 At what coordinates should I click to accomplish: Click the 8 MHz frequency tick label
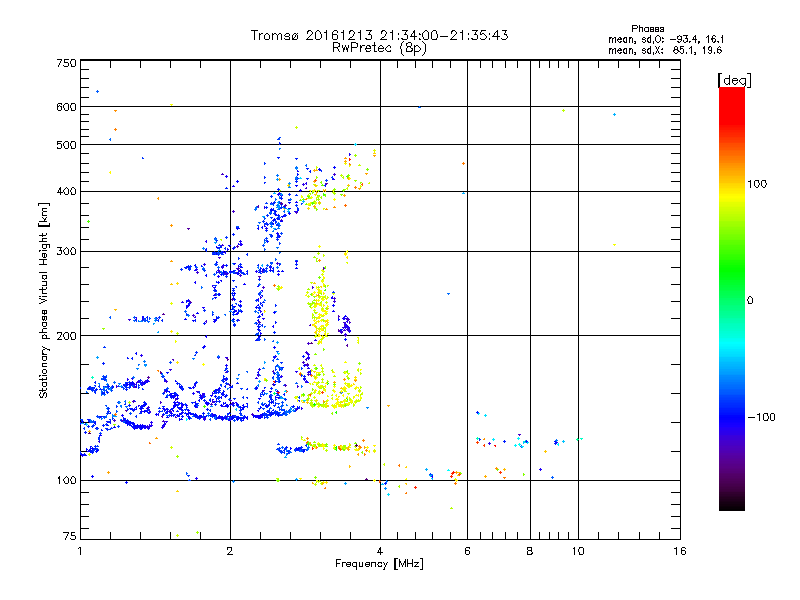[x=530, y=551]
